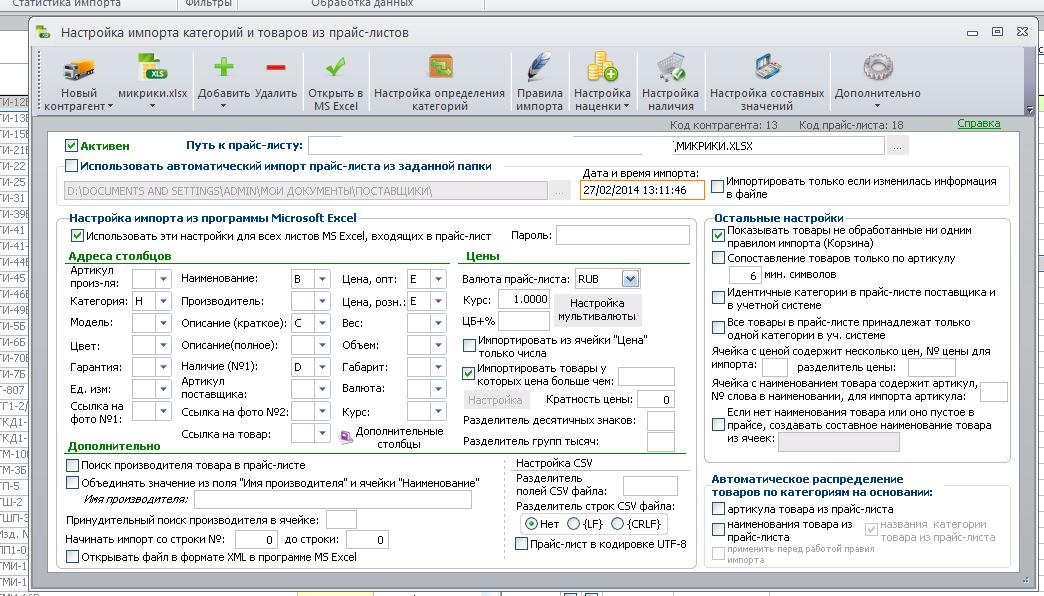This screenshot has width=1044, height=596.
Task: Open Настройка наценки coins icon
Action: point(602,67)
